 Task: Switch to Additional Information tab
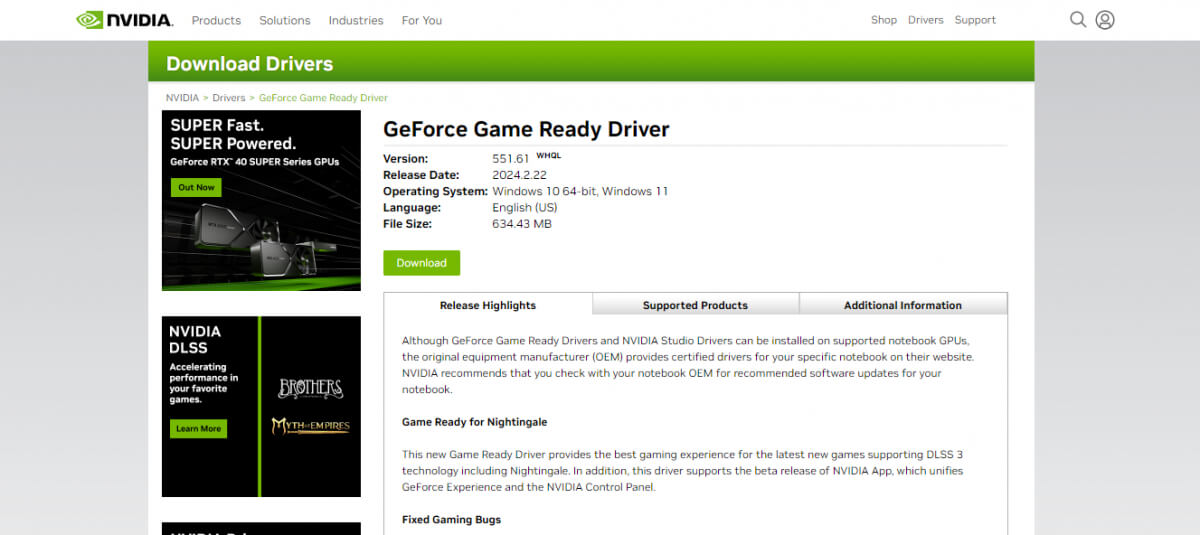903,305
